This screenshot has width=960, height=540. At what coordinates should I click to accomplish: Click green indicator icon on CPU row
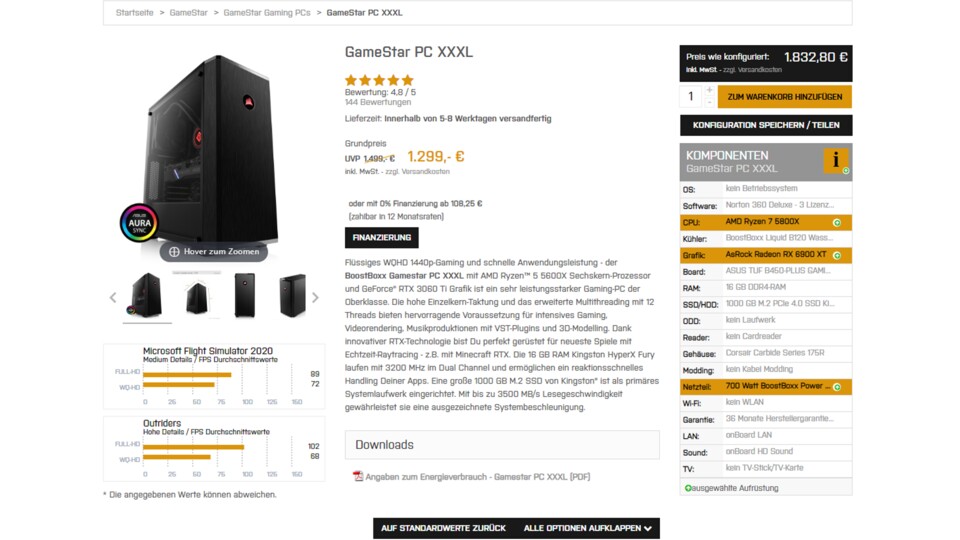837,222
